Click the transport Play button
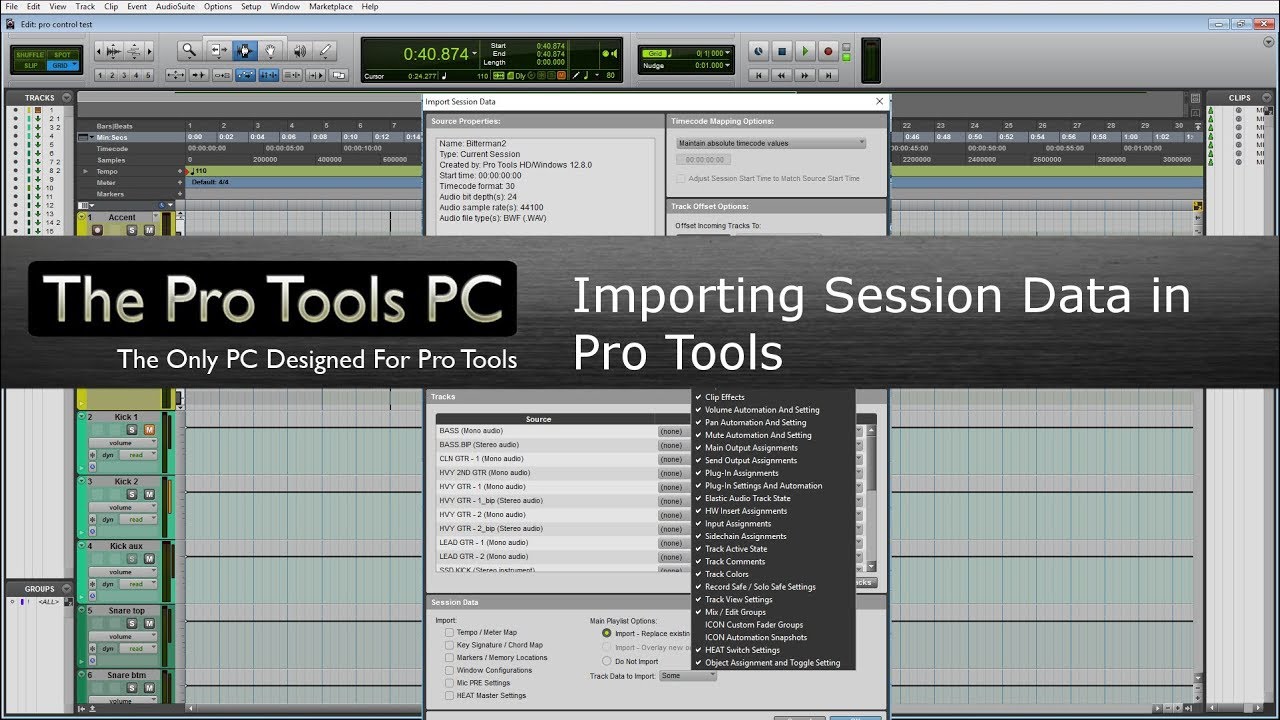 tap(805, 51)
